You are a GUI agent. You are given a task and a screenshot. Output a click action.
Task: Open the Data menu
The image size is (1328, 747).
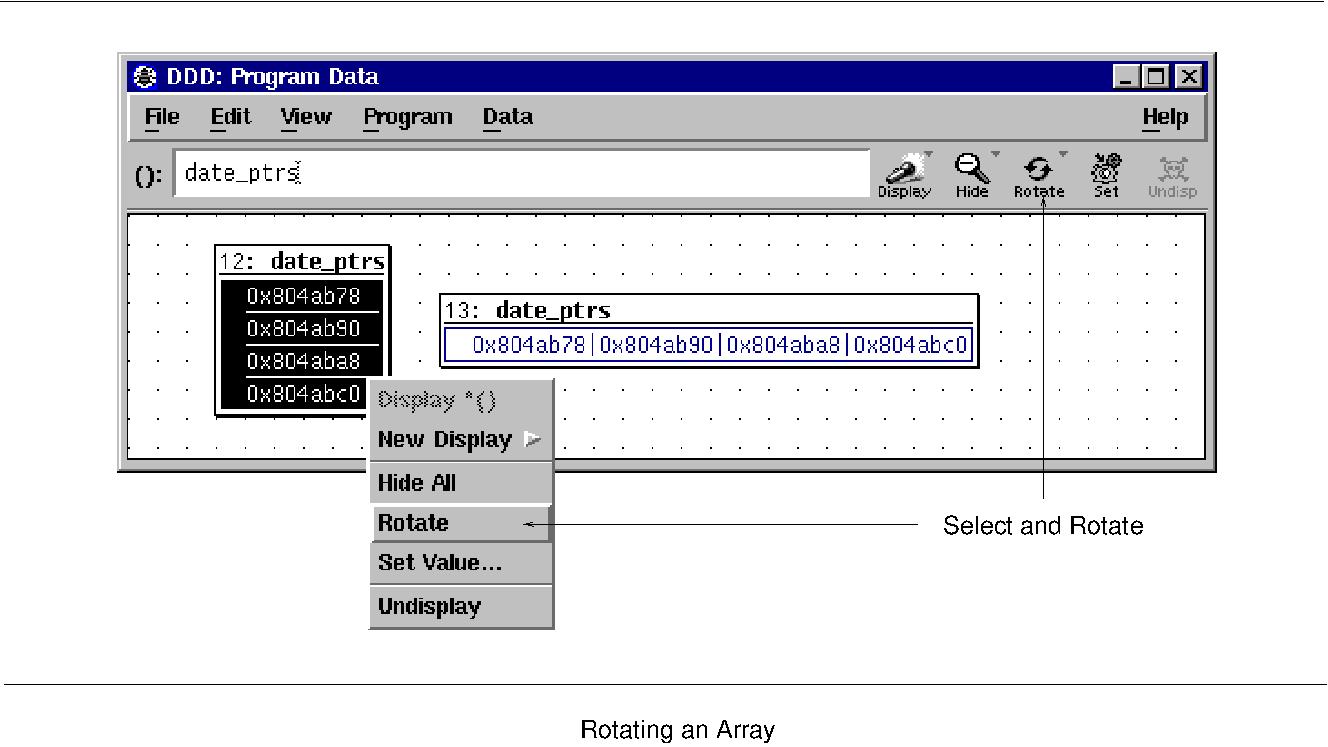pyautogui.click(x=508, y=117)
